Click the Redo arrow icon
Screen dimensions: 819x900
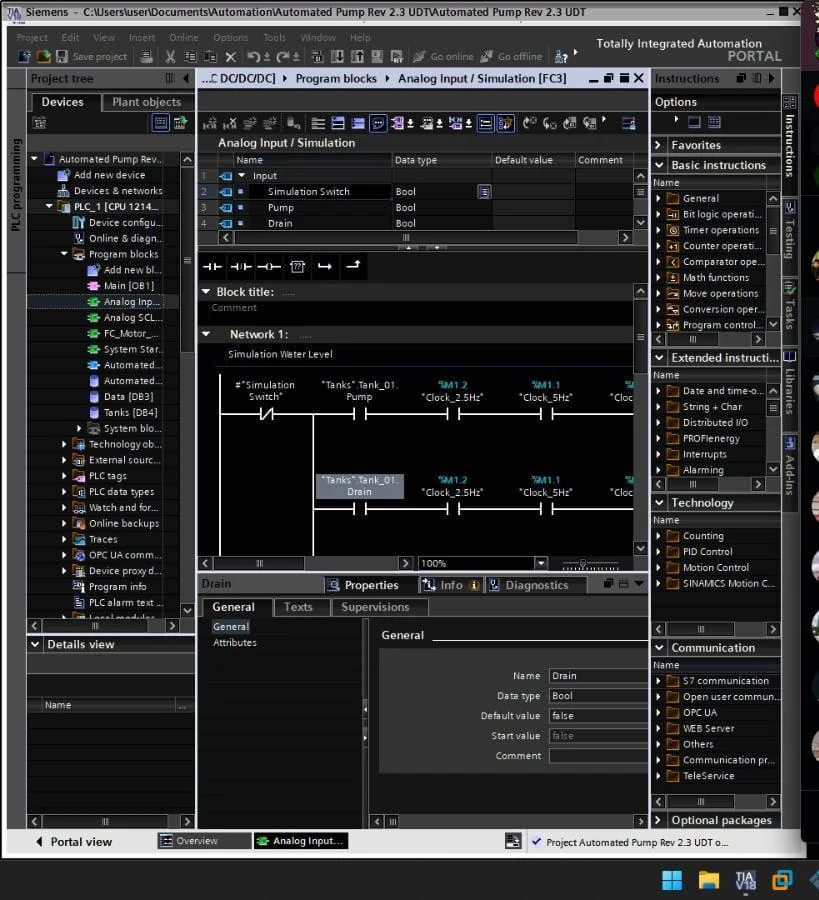tap(283, 56)
